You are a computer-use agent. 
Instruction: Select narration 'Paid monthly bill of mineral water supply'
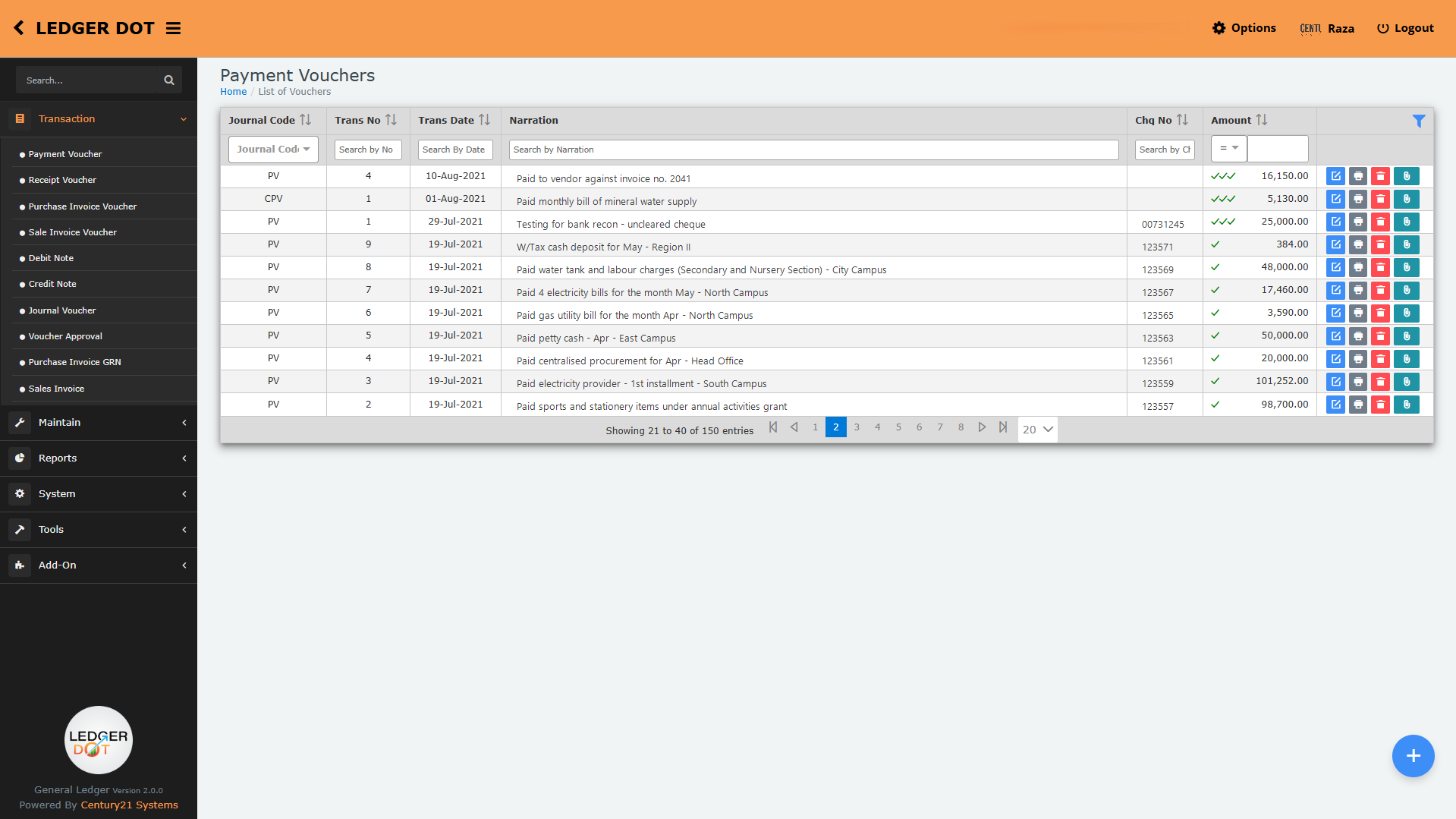click(606, 202)
